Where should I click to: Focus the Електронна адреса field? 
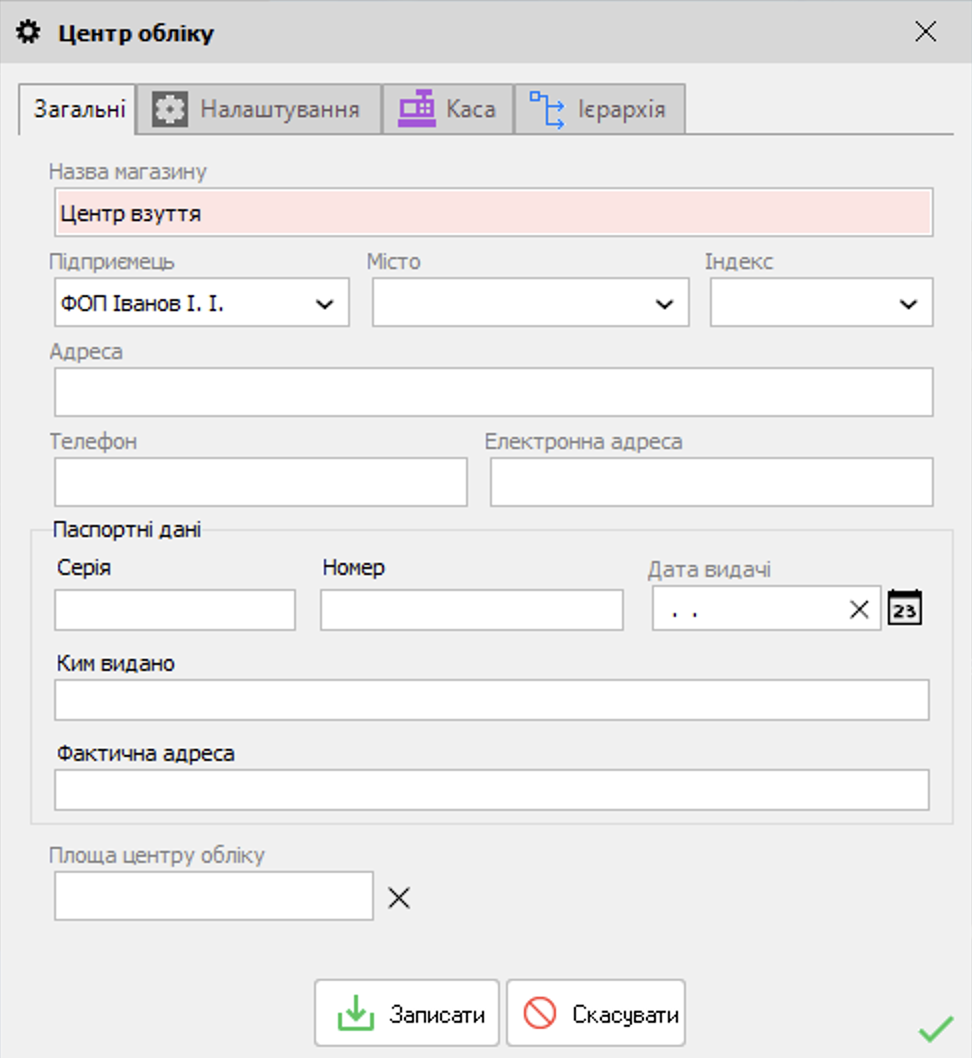pyautogui.click(x=712, y=482)
